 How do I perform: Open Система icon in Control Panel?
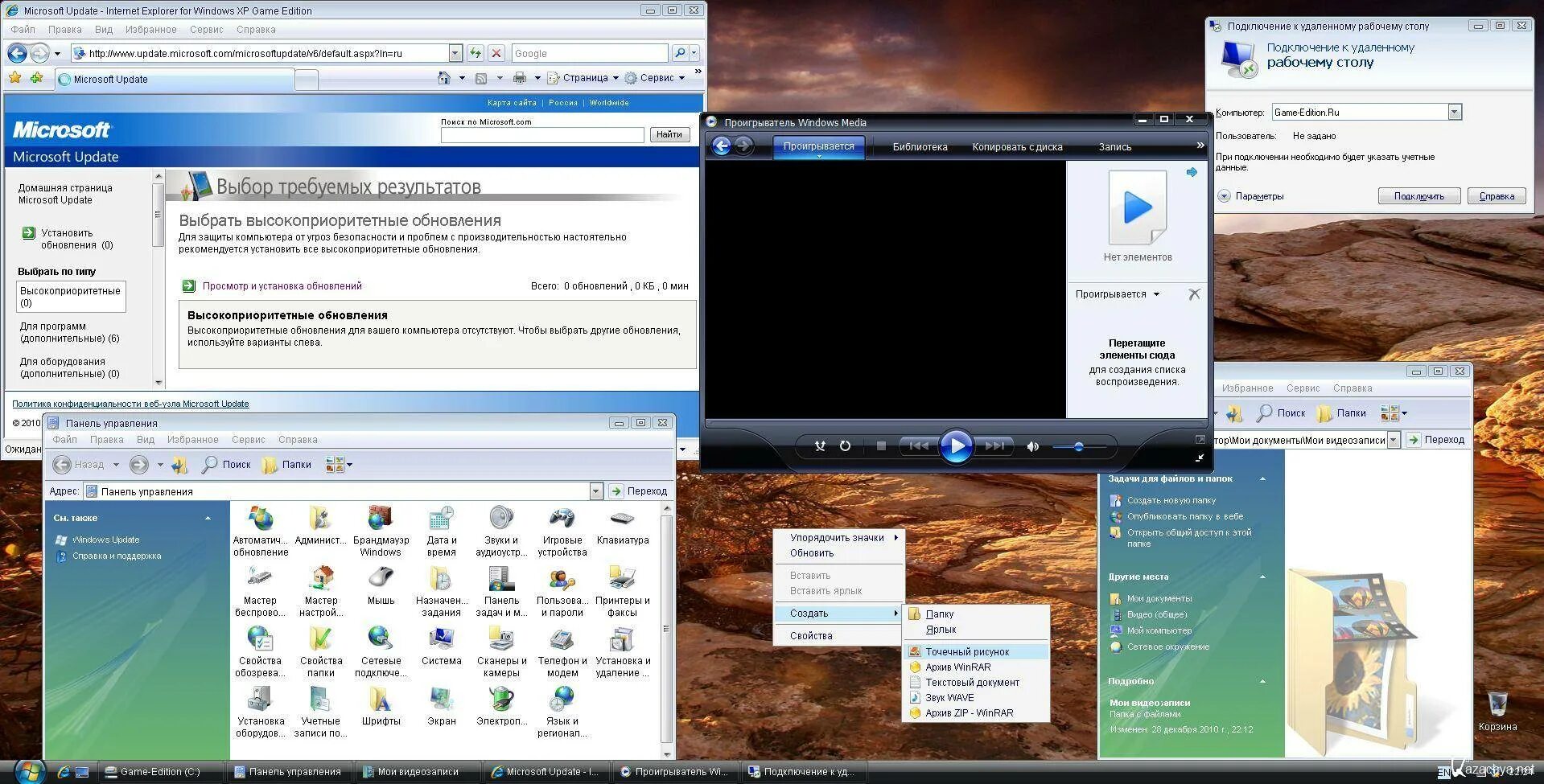click(x=441, y=646)
